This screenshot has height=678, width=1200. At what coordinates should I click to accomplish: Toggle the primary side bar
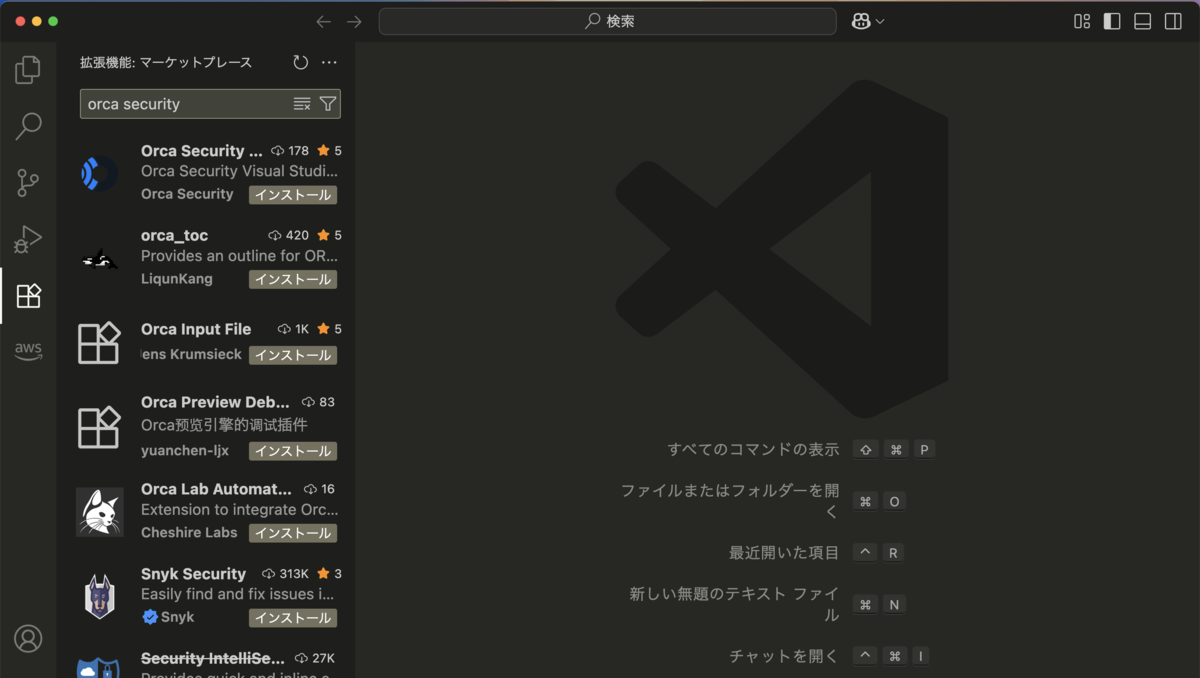click(x=1112, y=21)
